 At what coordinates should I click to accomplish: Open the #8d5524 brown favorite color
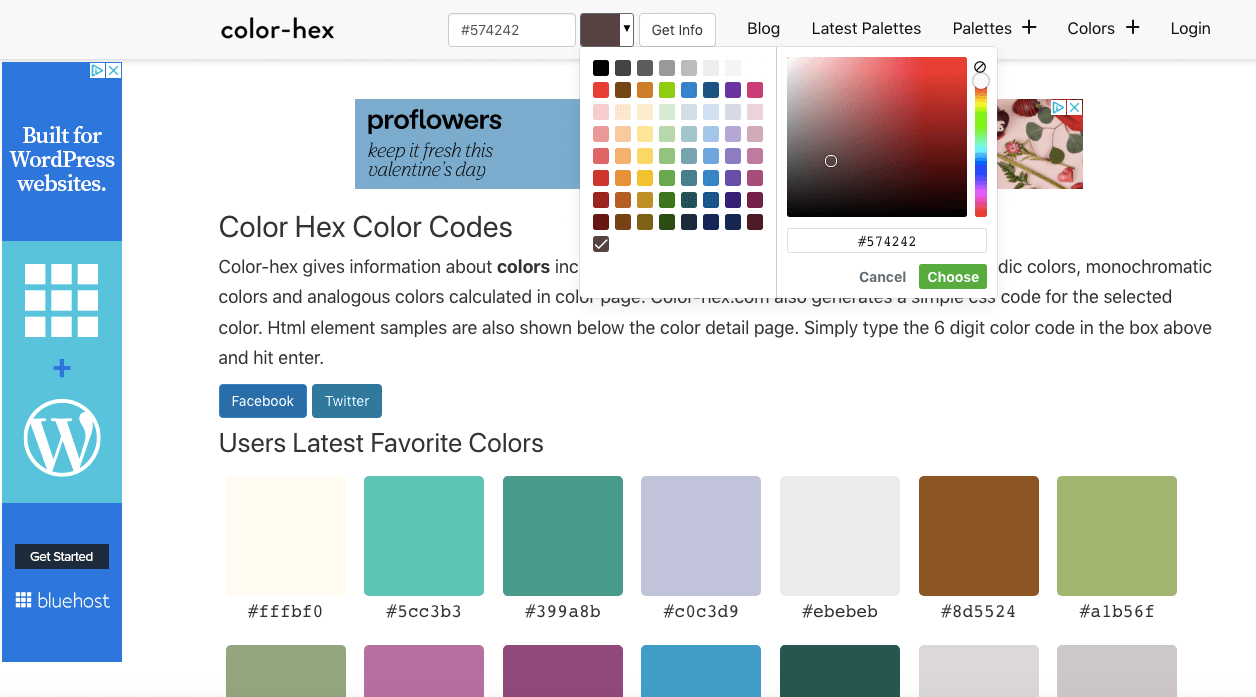coord(978,536)
